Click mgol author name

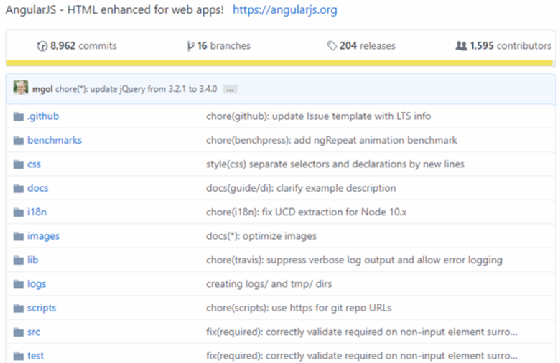click(42, 89)
